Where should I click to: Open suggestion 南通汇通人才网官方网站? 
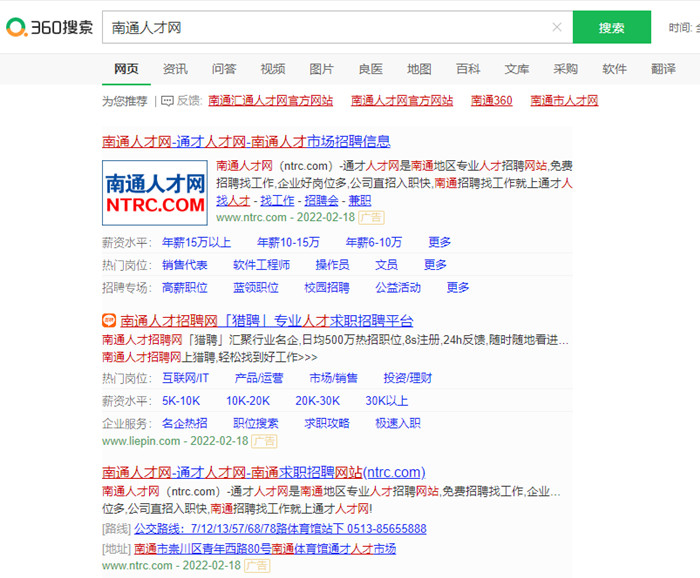point(271,100)
